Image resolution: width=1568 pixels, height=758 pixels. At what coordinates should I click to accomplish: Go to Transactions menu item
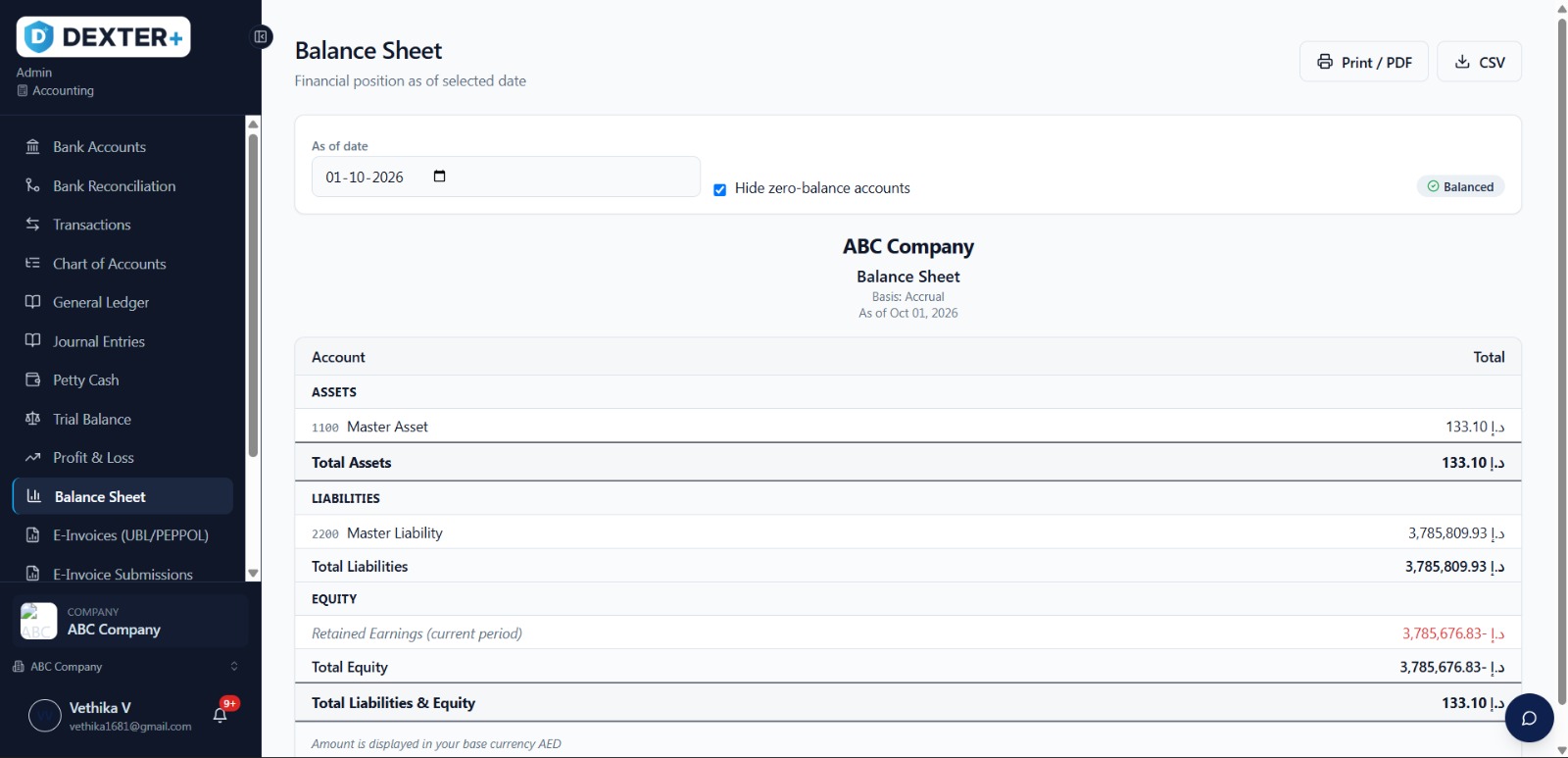92,225
